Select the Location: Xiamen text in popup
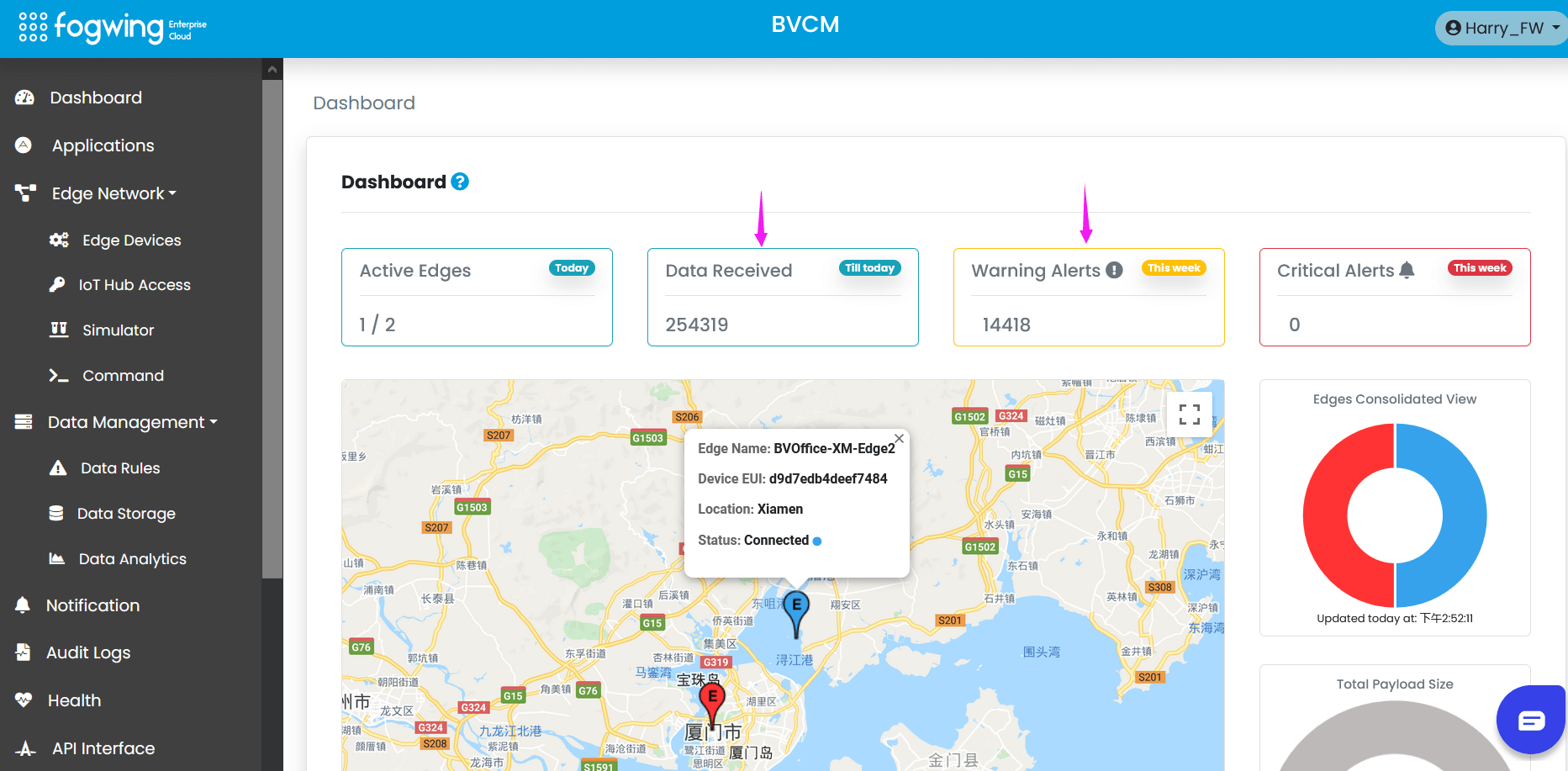The width and height of the screenshot is (1568, 771). [751, 509]
